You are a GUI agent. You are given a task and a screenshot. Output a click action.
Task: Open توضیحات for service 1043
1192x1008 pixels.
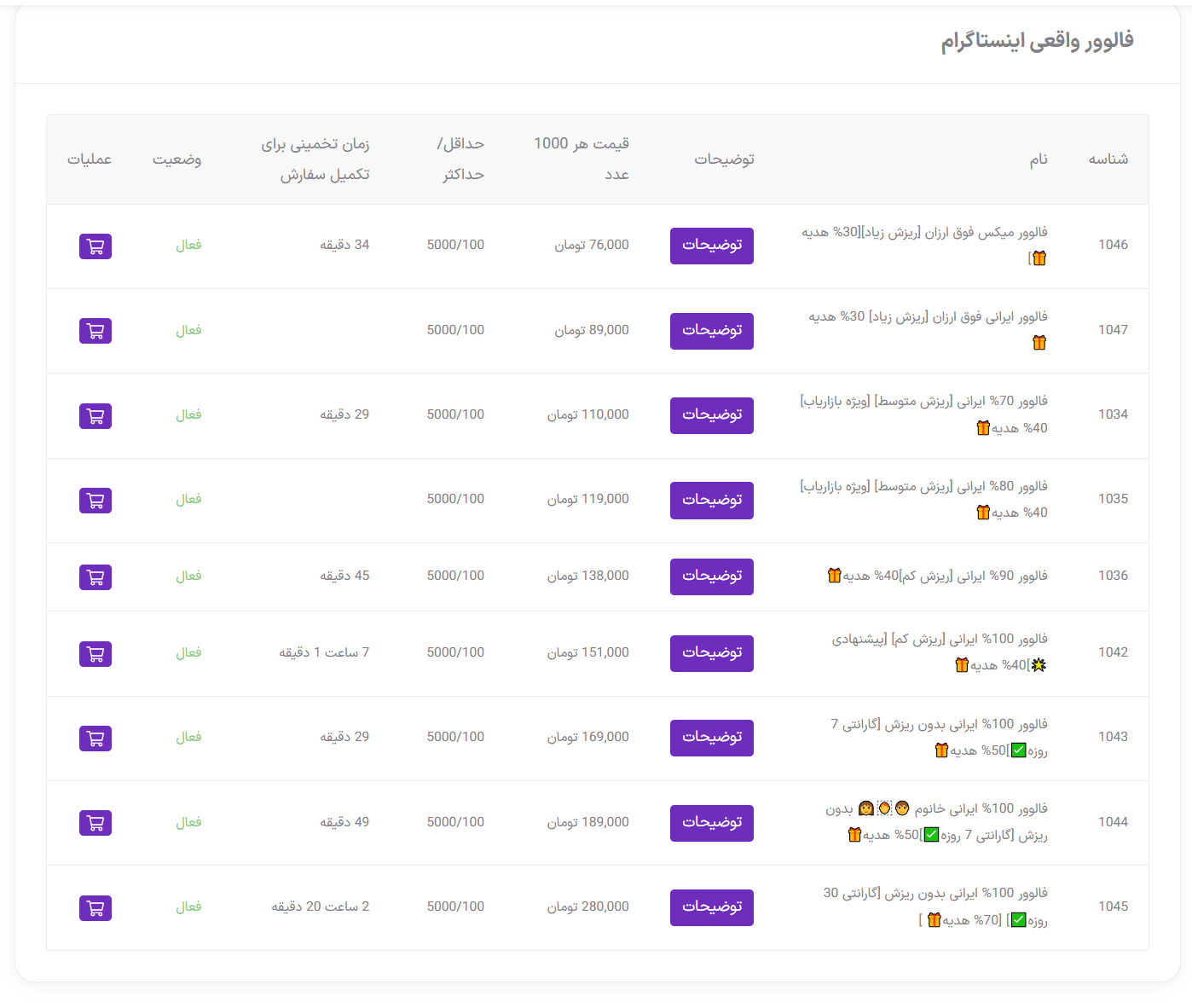(712, 738)
